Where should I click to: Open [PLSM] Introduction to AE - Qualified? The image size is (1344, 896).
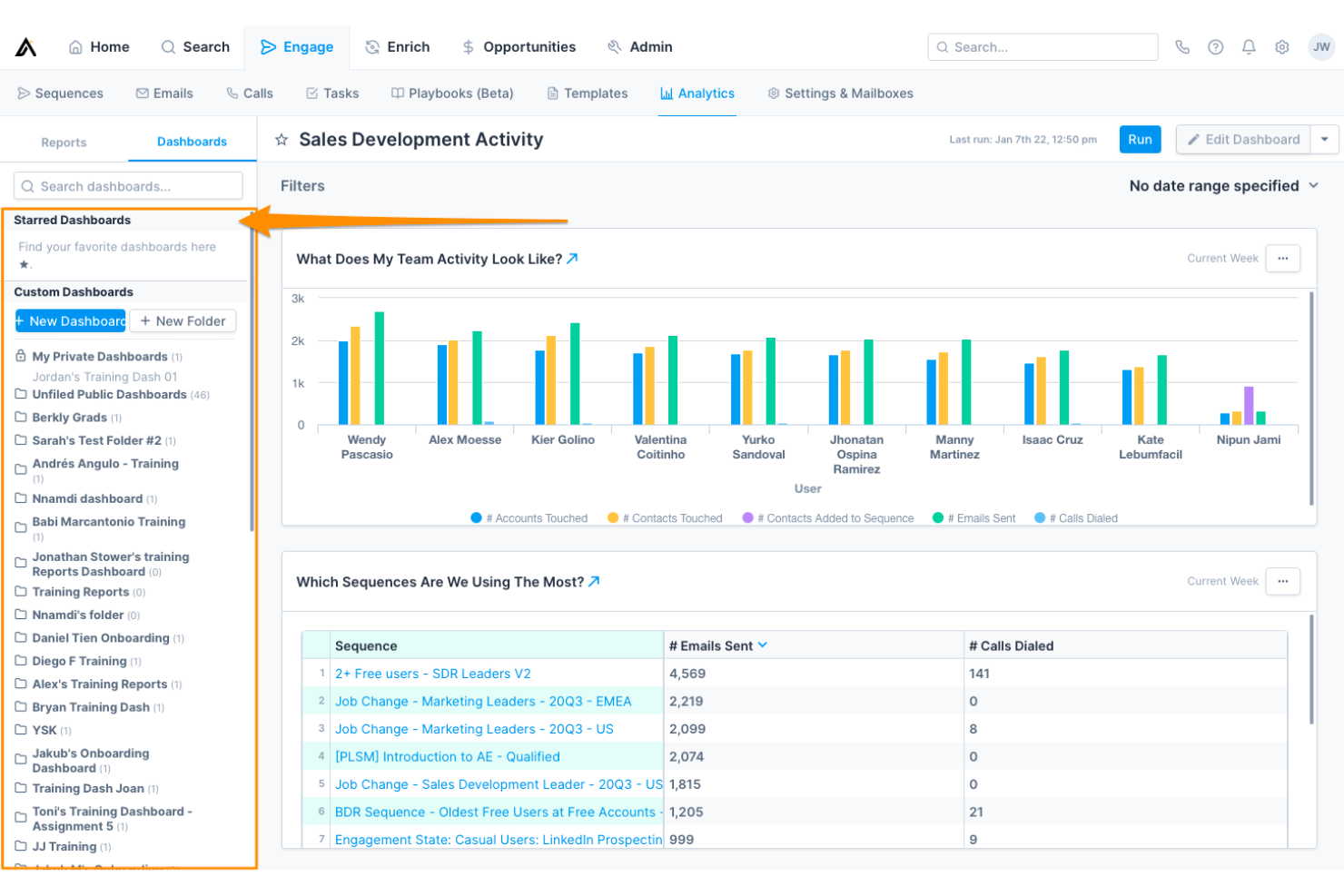pyautogui.click(x=447, y=757)
